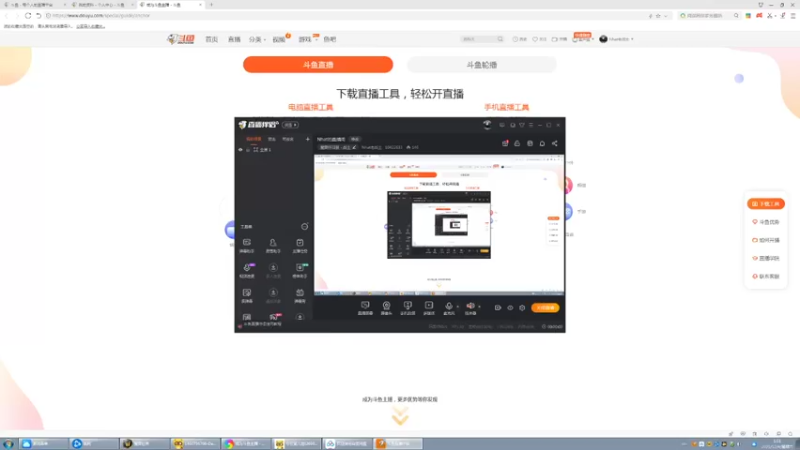Open the streaming app hamburger menu
Image resolution: width=800 pixels, height=450 pixels.
(x=531, y=125)
